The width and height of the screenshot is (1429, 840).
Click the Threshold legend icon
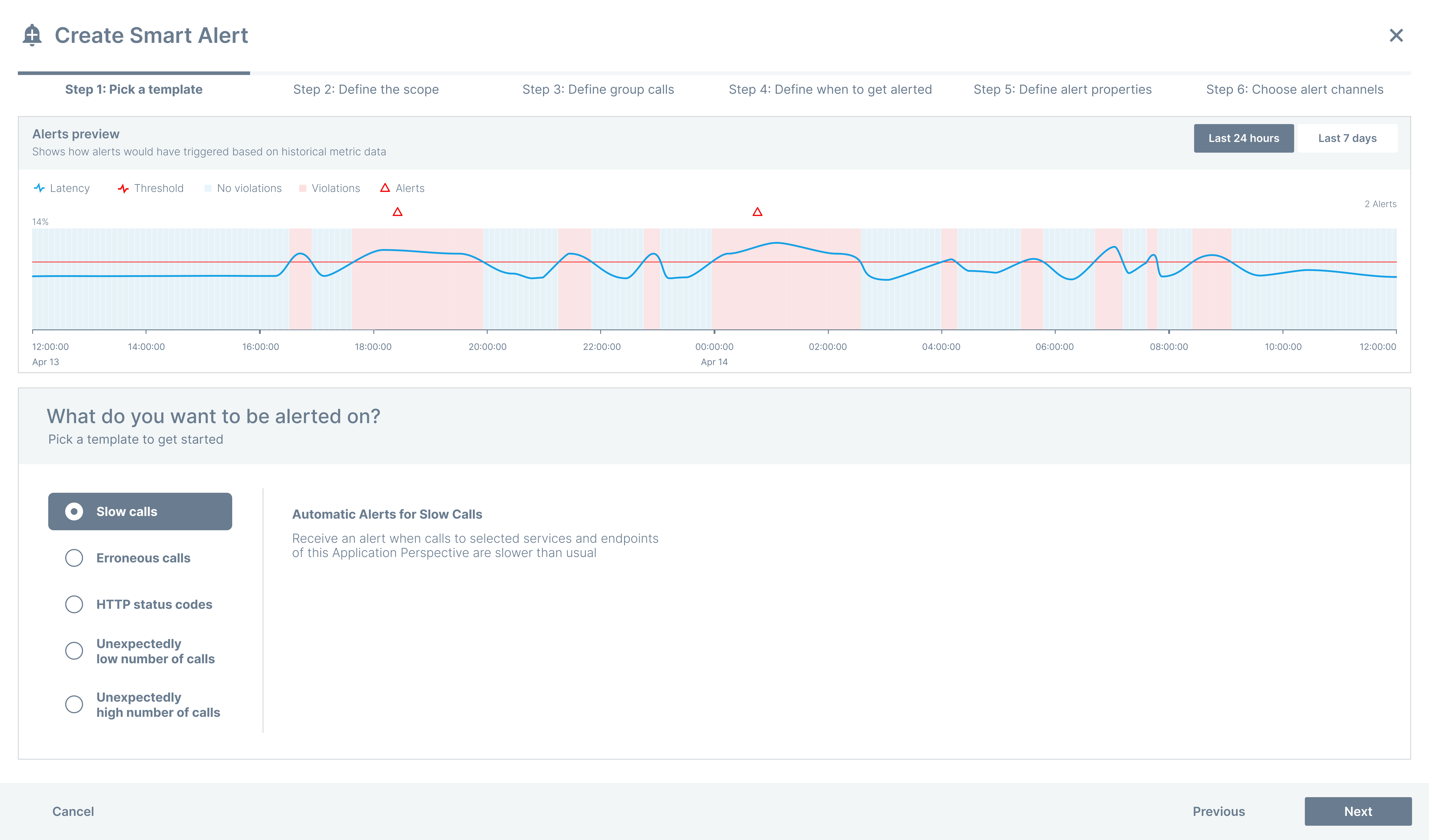pos(123,188)
